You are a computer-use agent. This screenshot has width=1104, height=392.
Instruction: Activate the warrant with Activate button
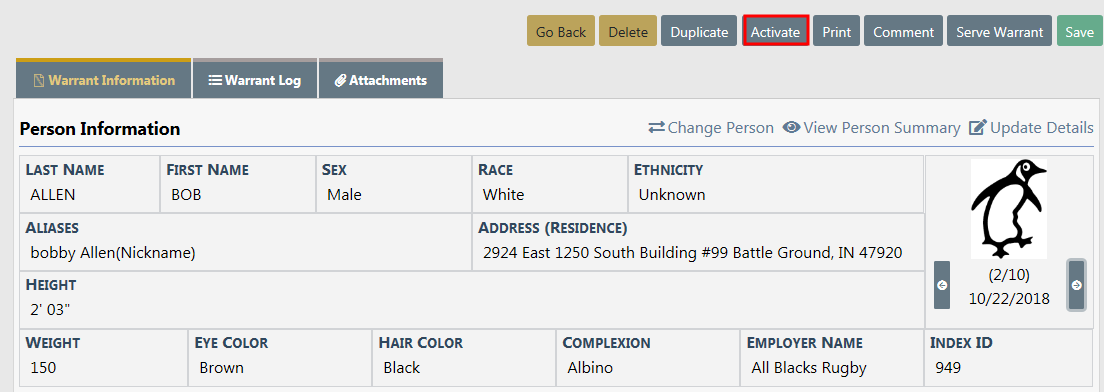[x=775, y=31]
